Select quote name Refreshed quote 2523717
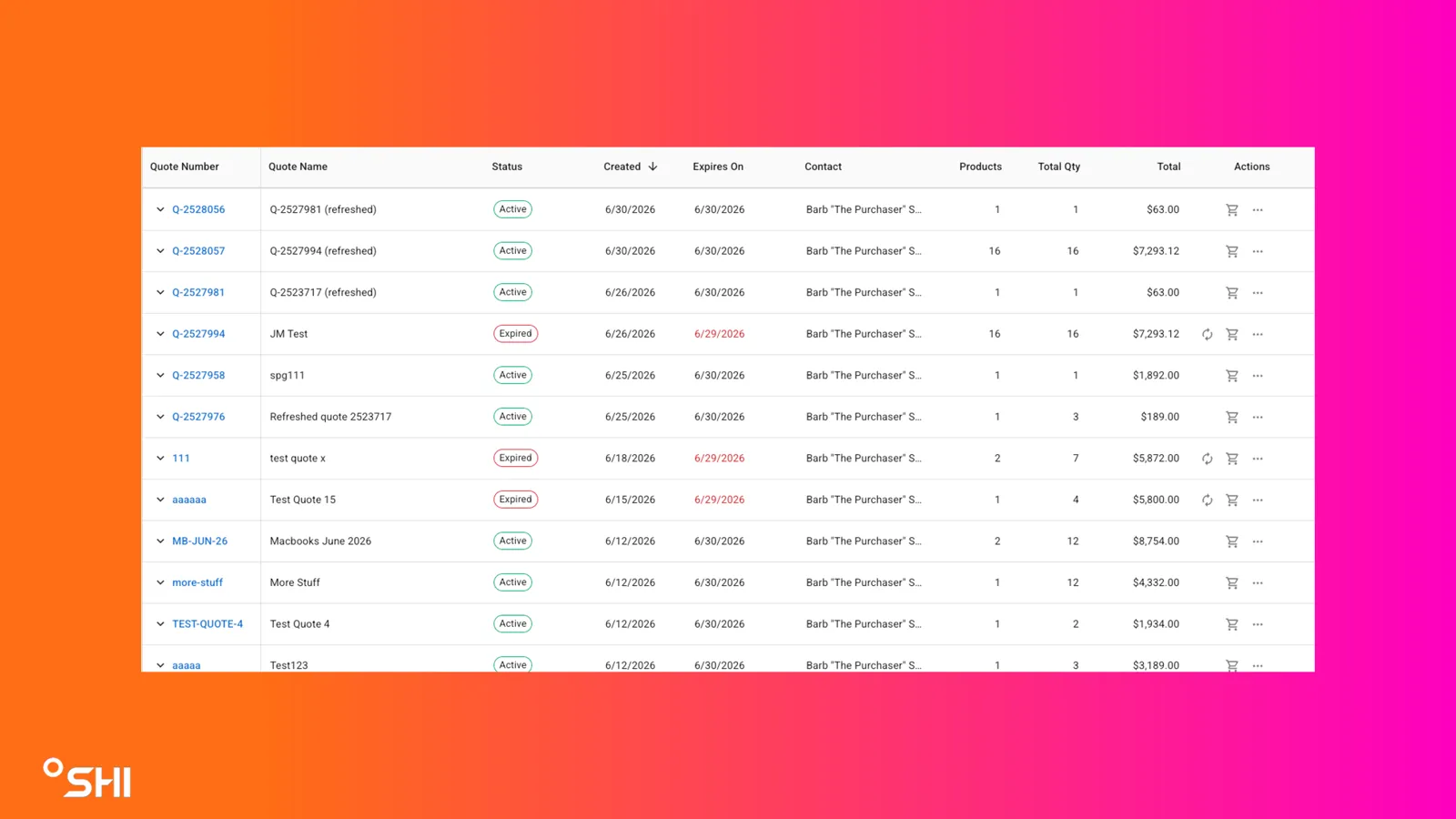Image resolution: width=1456 pixels, height=819 pixels. tap(330, 417)
